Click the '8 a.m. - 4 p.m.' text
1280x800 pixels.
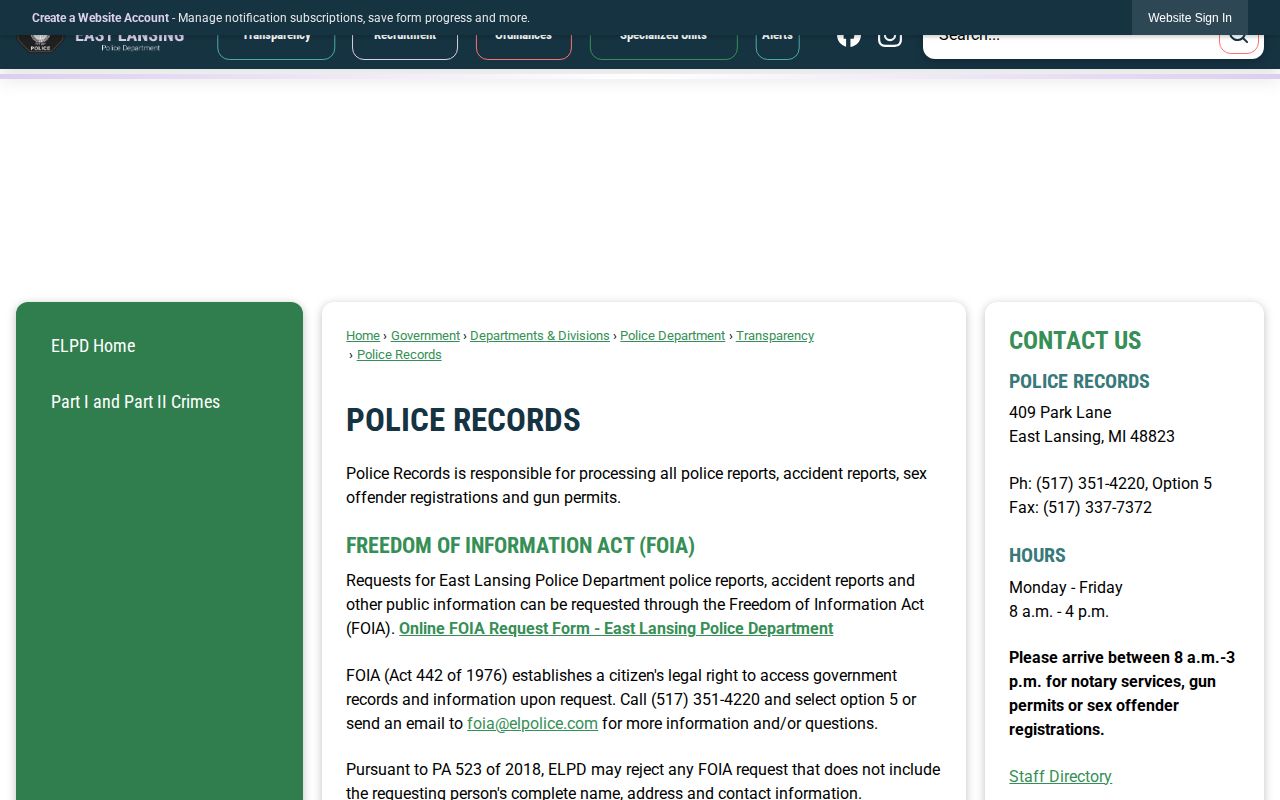(x=1059, y=612)
